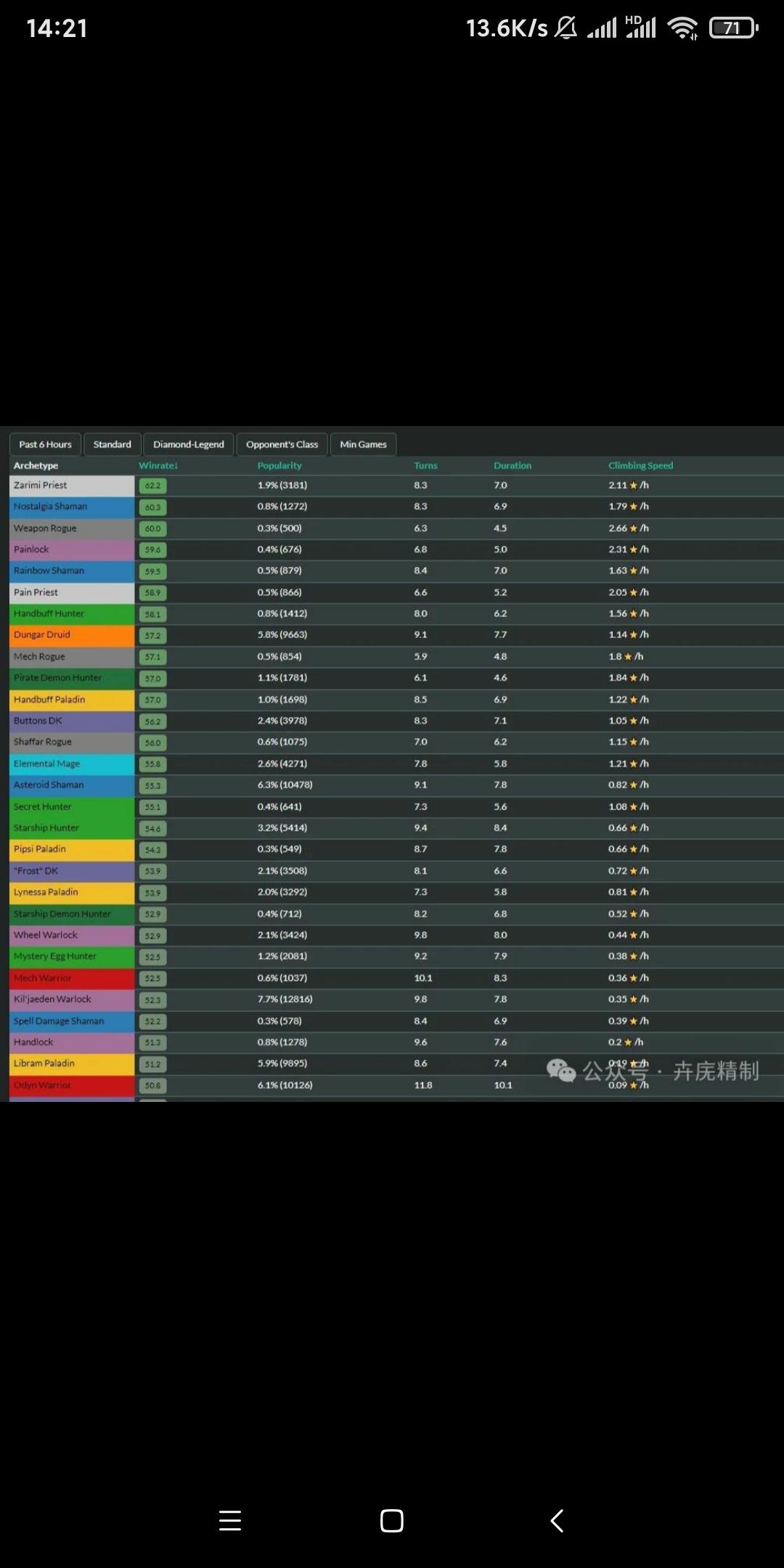Viewport: 784px width, 1568px height.
Task: Expand the Diamond-Legend rank filter
Action: (x=189, y=444)
